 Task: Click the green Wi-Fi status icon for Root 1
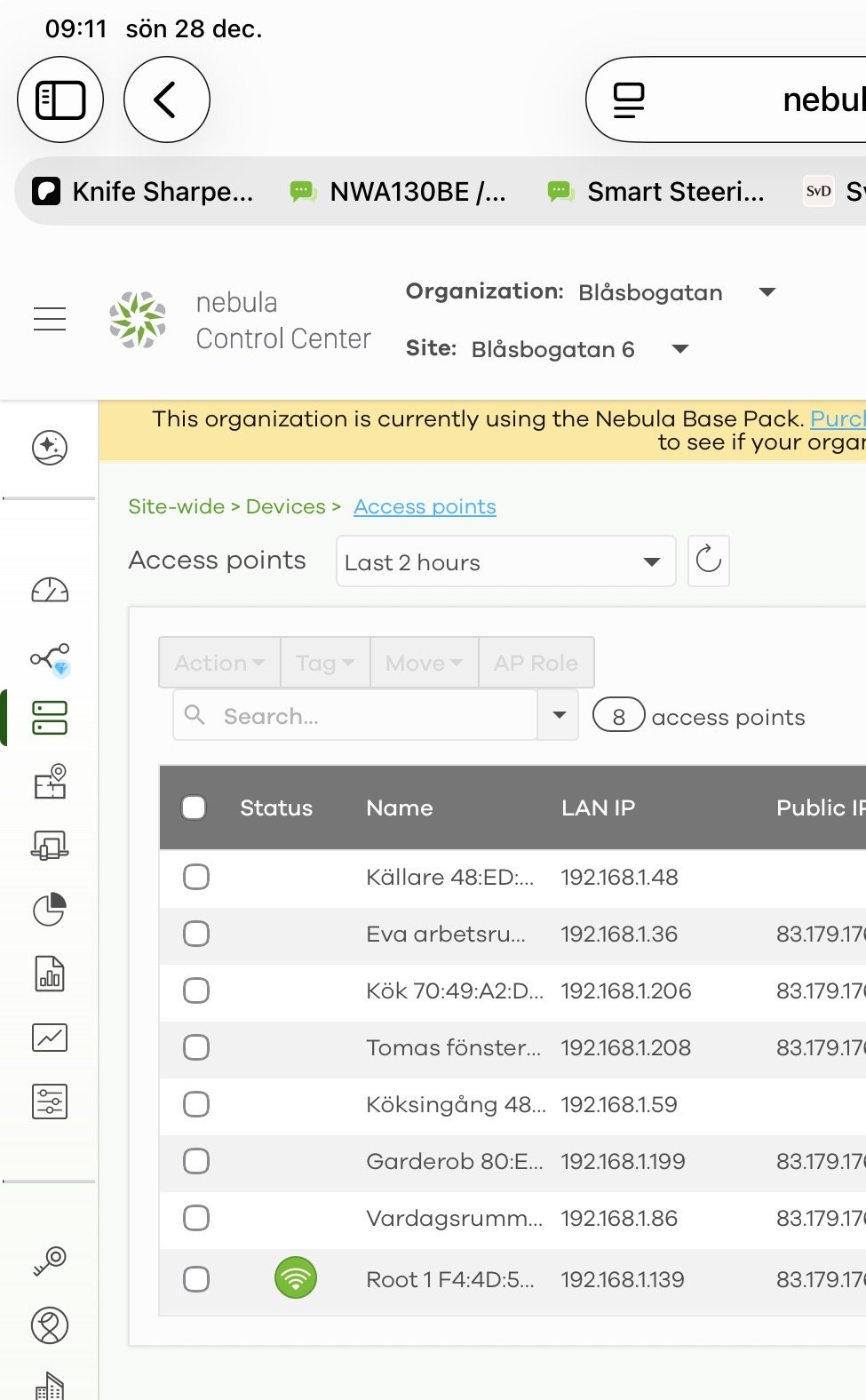pyautogui.click(x=296, y=1278)
